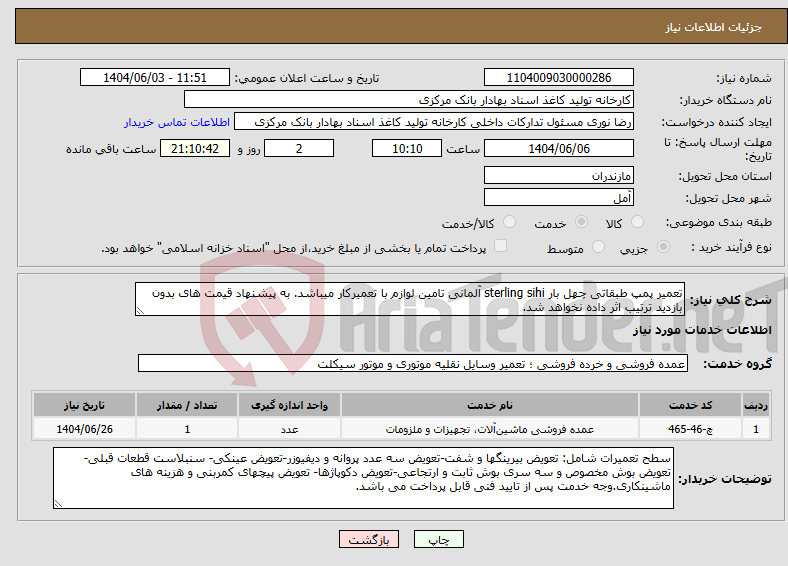Click the description box resize handle
Screen dimensions: 788x566
140,311
